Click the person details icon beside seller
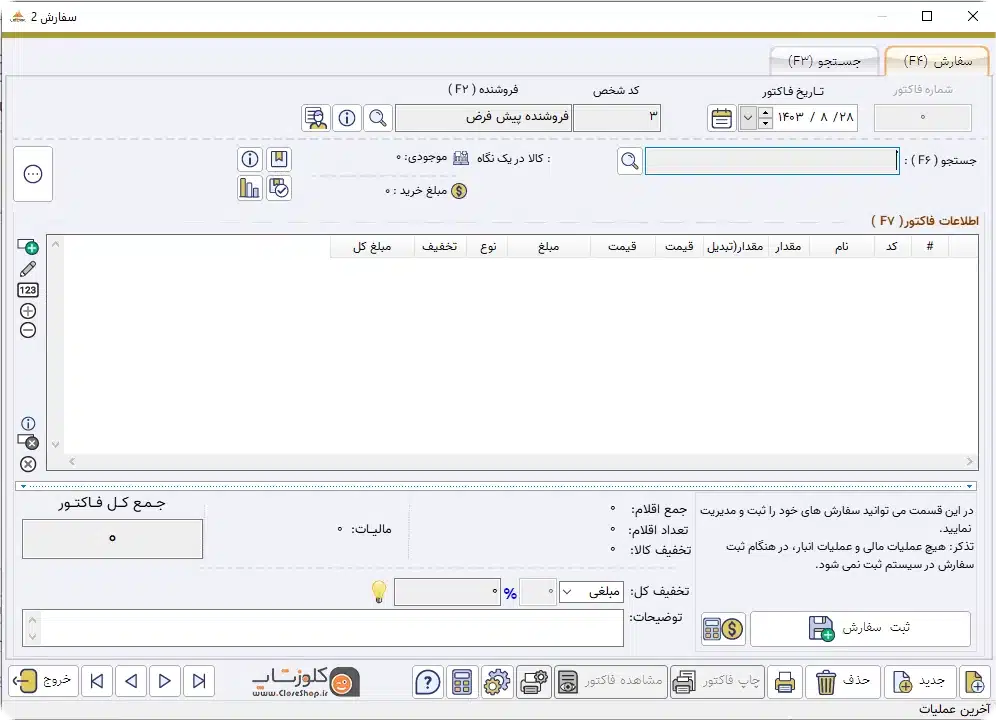Image resolution: width=996 pixels, height=720 pixels. (x=316, y=118)
